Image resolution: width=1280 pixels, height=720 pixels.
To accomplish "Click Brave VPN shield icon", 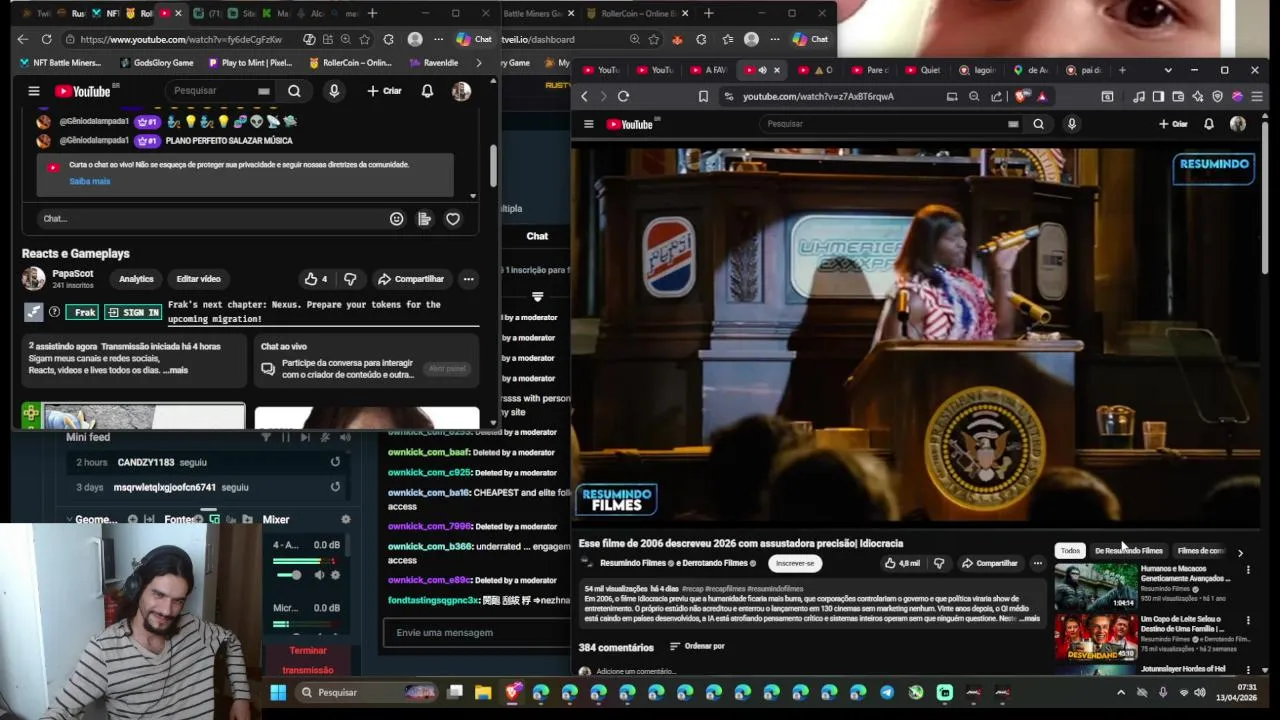I will [1217, 96].
